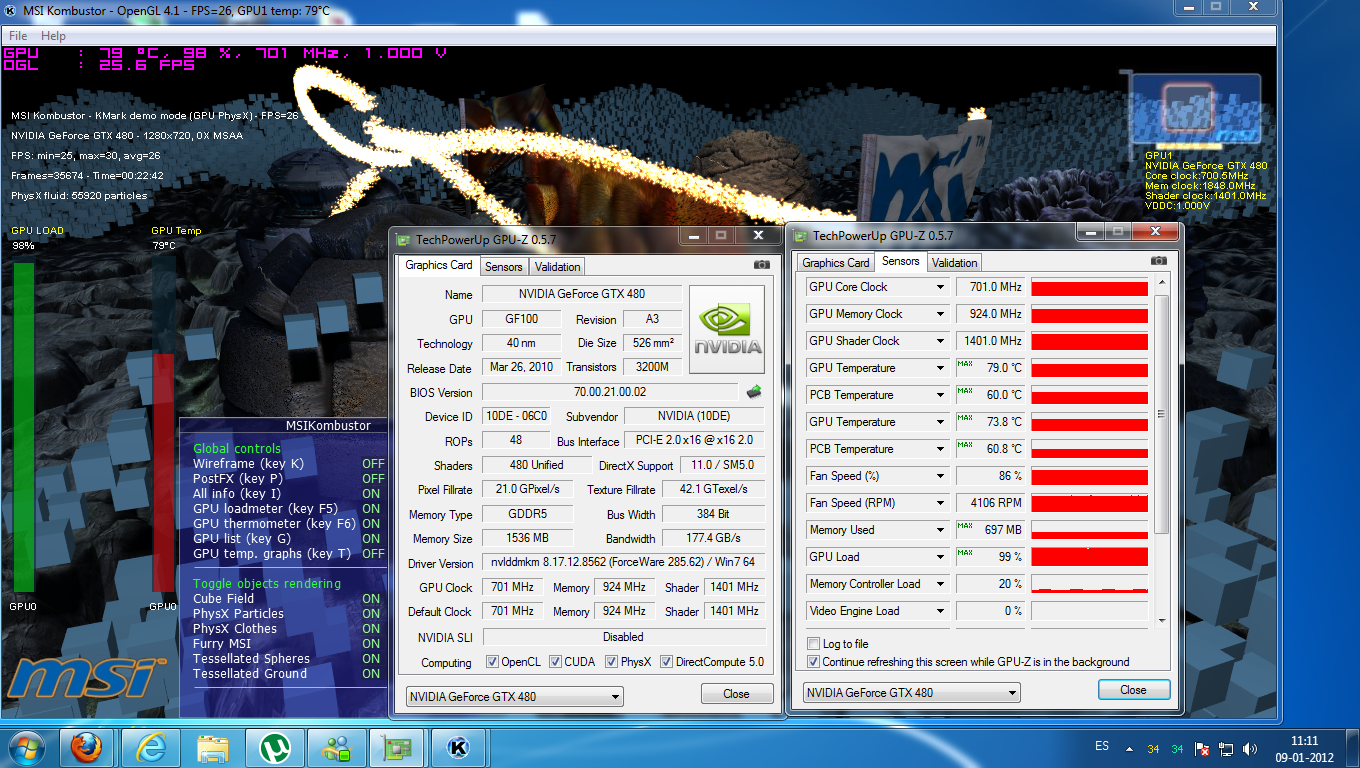Click the green BIOS save chip icon
The width and height of the screenshot is (1360, 768).
755,392
